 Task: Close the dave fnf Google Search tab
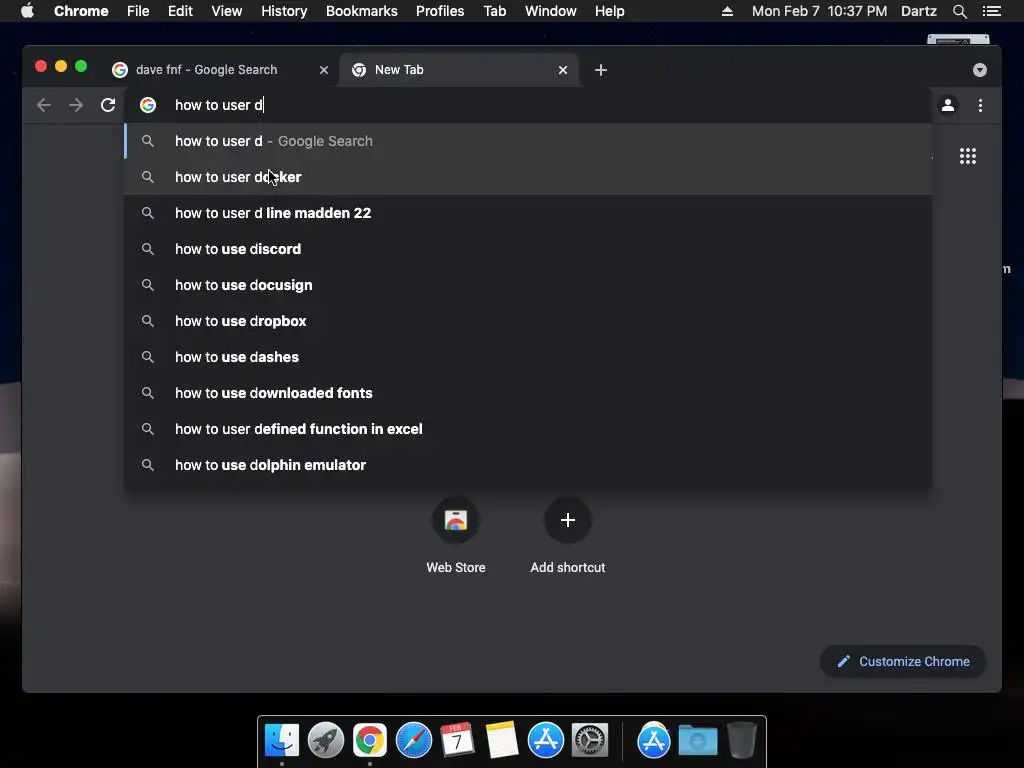coord(324,70)
